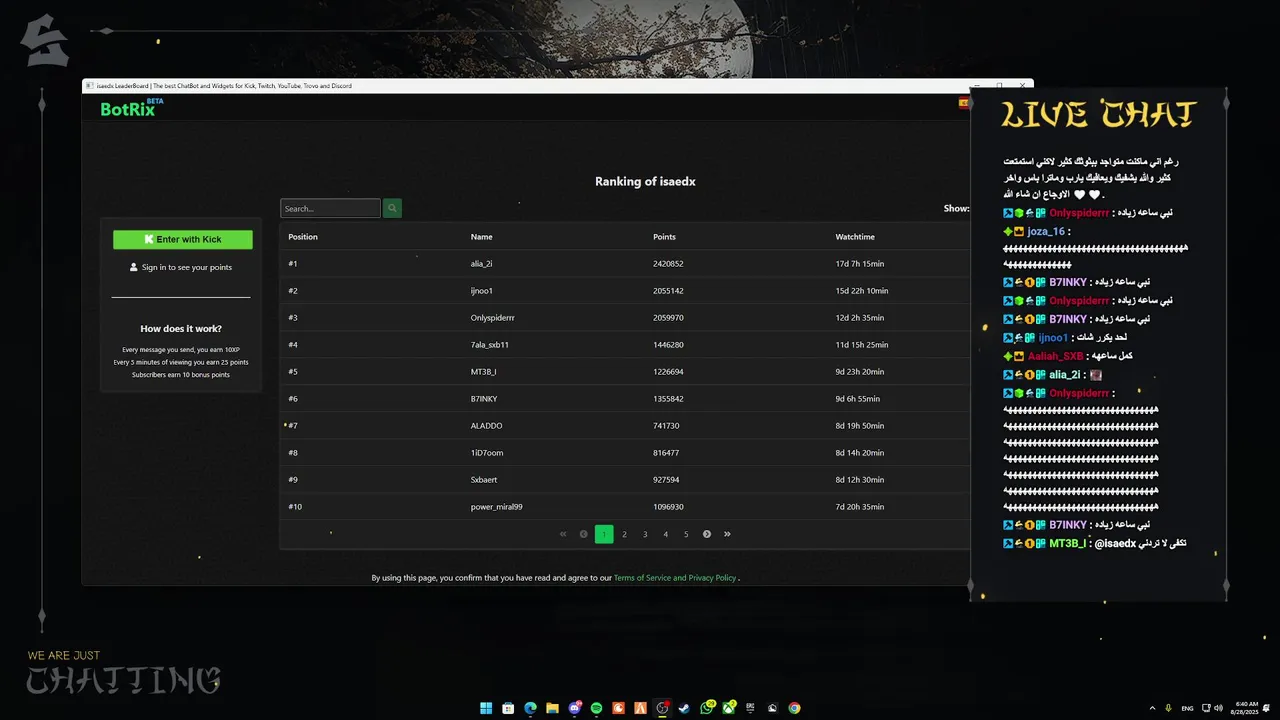Image resolution: width=1280 pixels, height=720 pixels.
Task: Click the name alia_2i in rankings table
Action: tap(481, 264)
